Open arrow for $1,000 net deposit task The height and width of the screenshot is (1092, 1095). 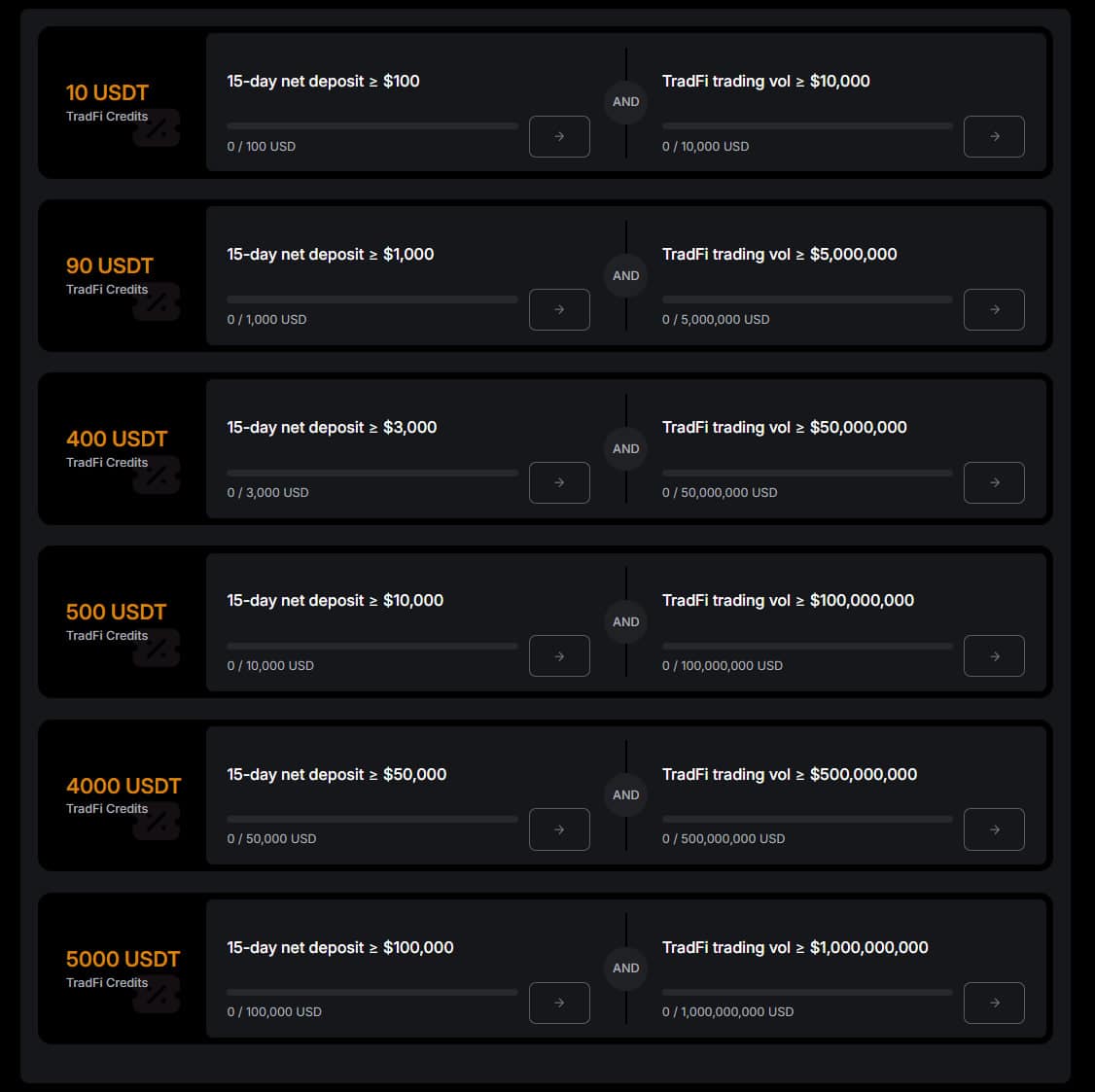(x=559, y=309)
